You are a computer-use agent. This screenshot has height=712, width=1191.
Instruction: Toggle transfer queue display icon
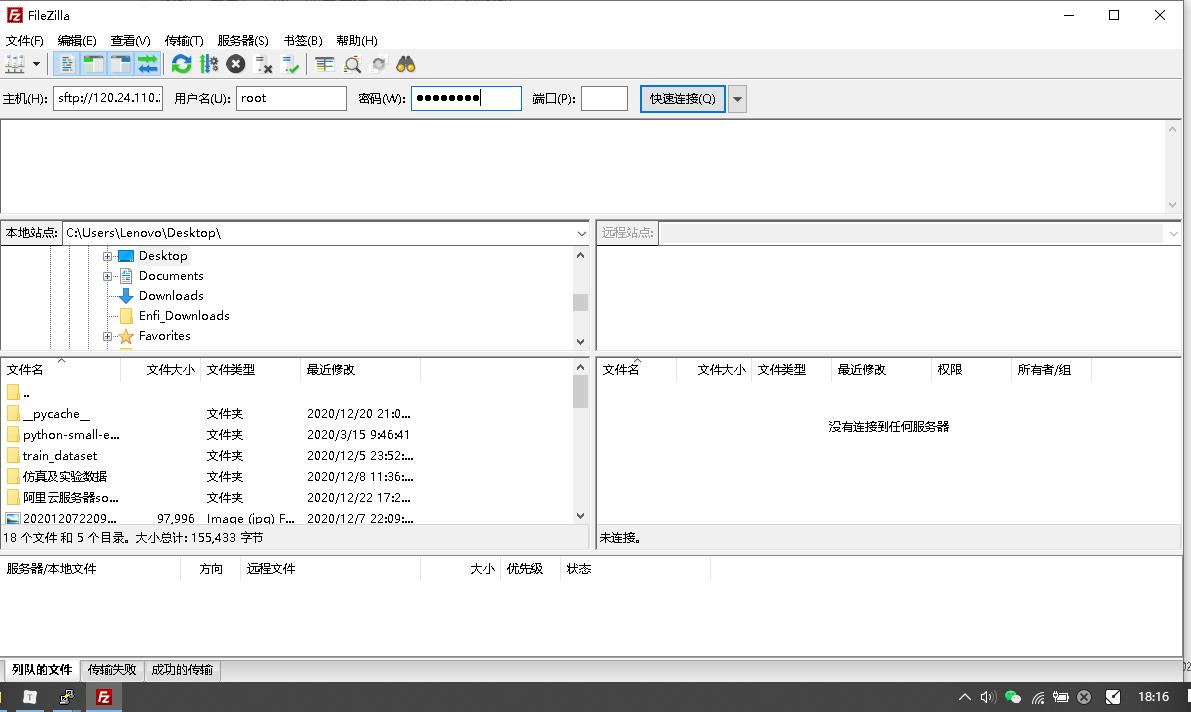(147, 65)
